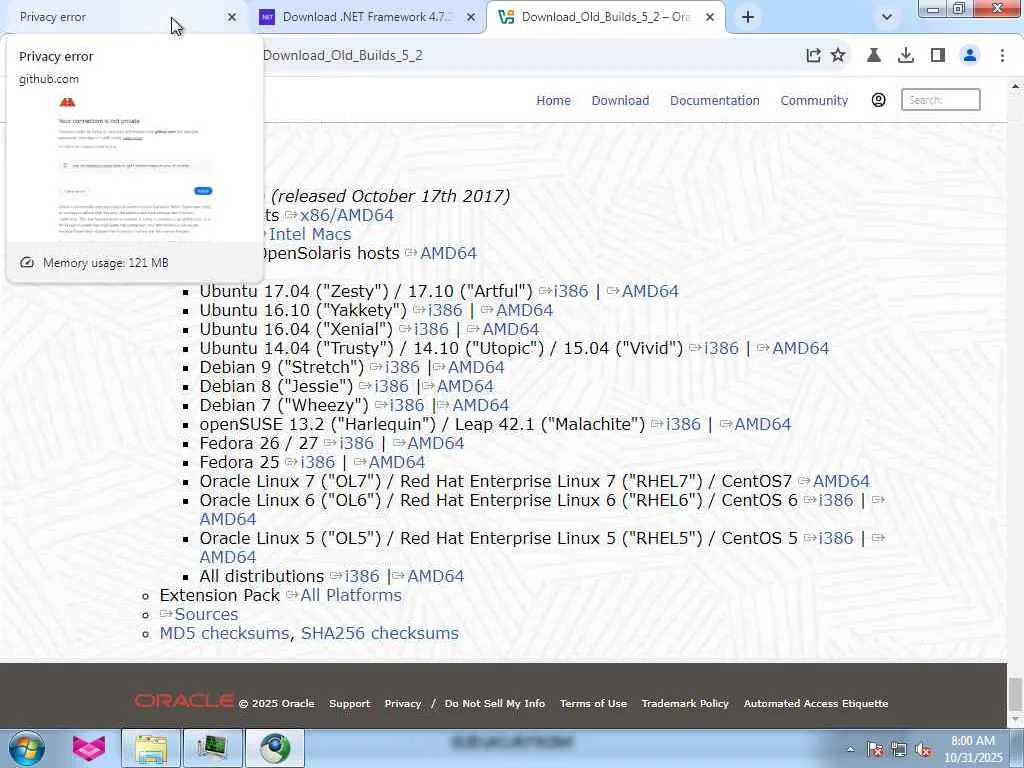This screenshot has height=768, width=1024.
Task: Download openSUSE 13.2 Harlequin AMD64 package
Action: click(x=763, y=424)
